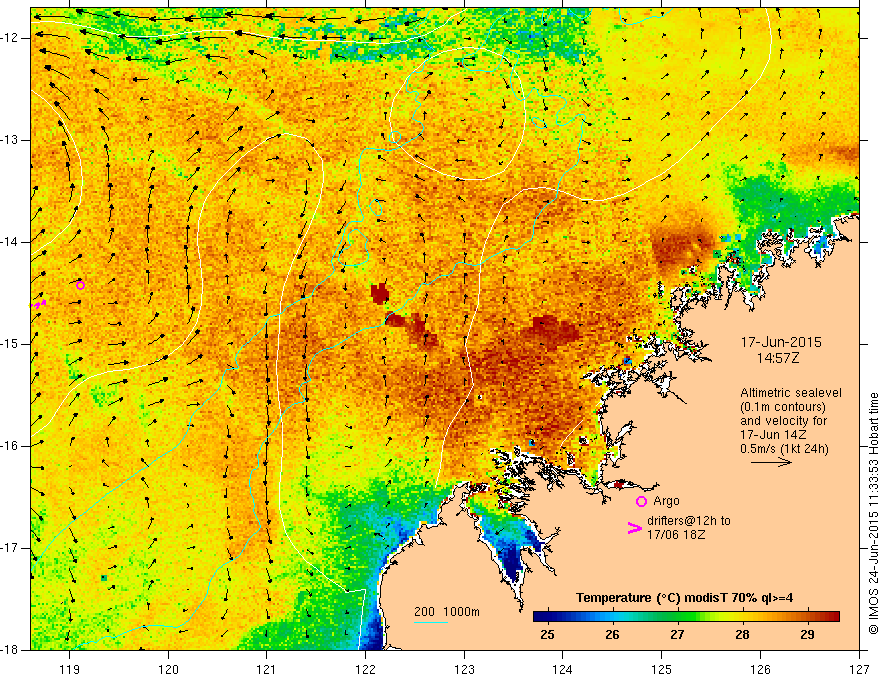
Task: Click longitude axis label 122
Action: click(x=365, y=669)
